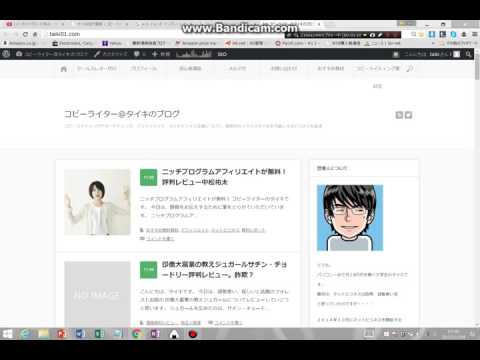Open the Chrome hamburger menu
This screenshot has width=480, height=360.
474,34
